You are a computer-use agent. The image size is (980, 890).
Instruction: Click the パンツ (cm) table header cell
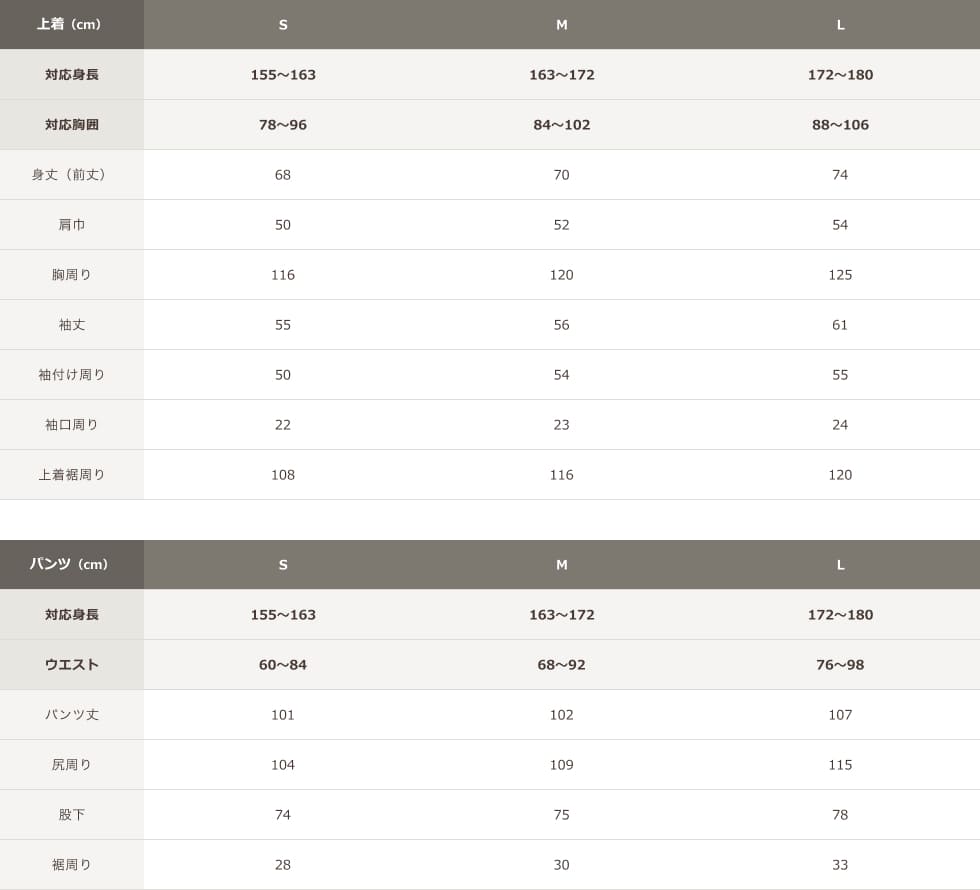[70, 565]
